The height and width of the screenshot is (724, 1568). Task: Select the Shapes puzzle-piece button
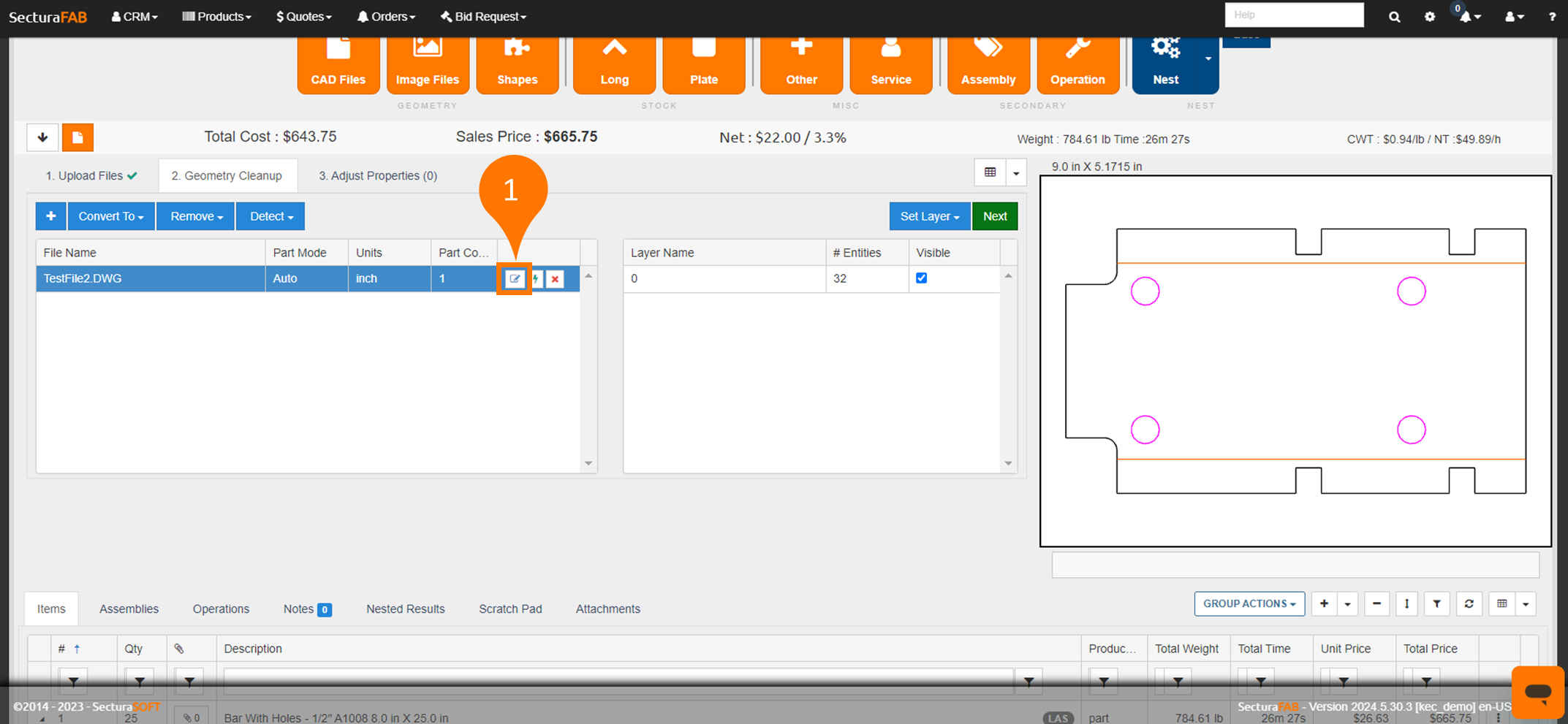[x=518, y=66]
